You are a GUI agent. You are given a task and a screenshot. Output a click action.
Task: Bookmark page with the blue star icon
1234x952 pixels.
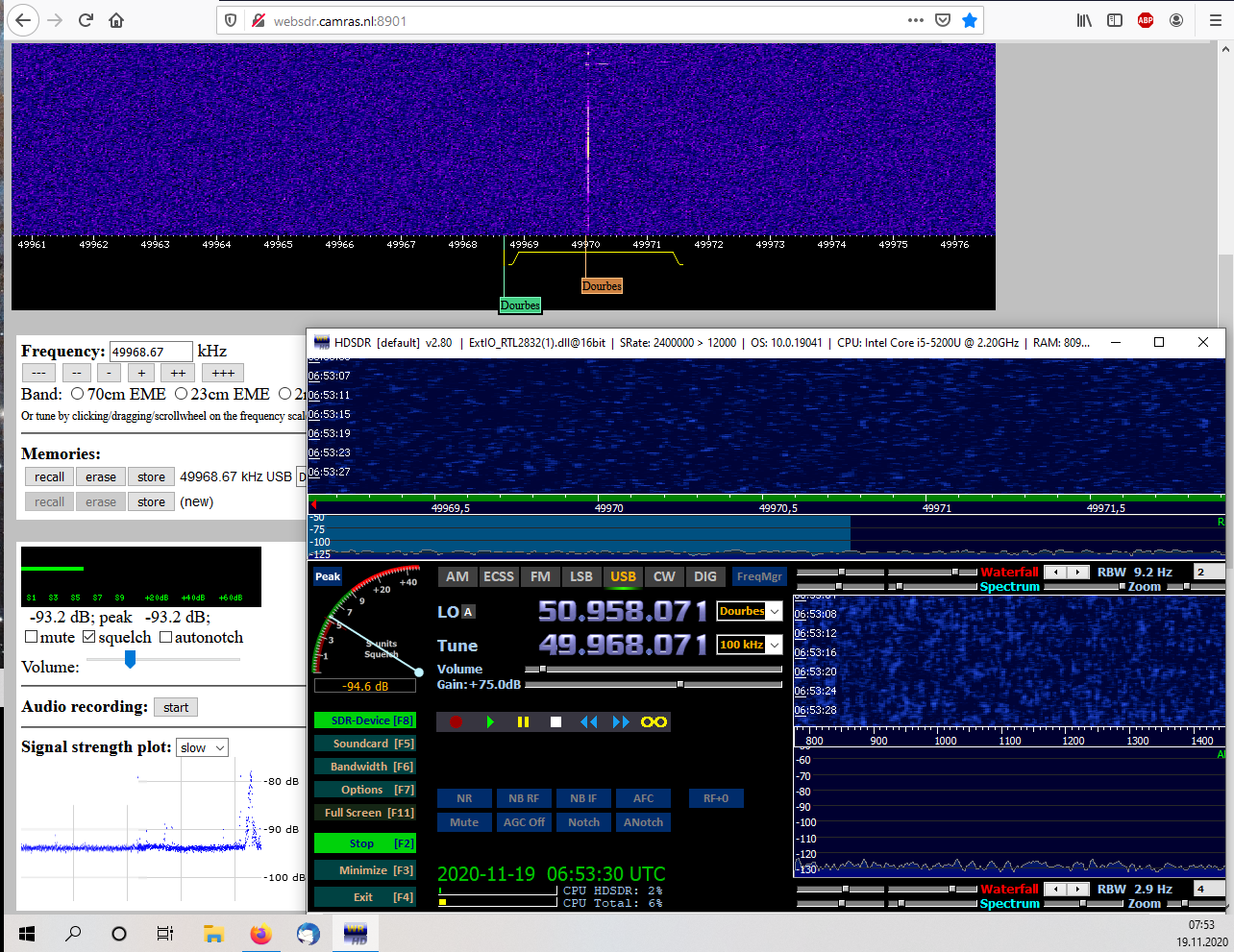pos(970,20)
